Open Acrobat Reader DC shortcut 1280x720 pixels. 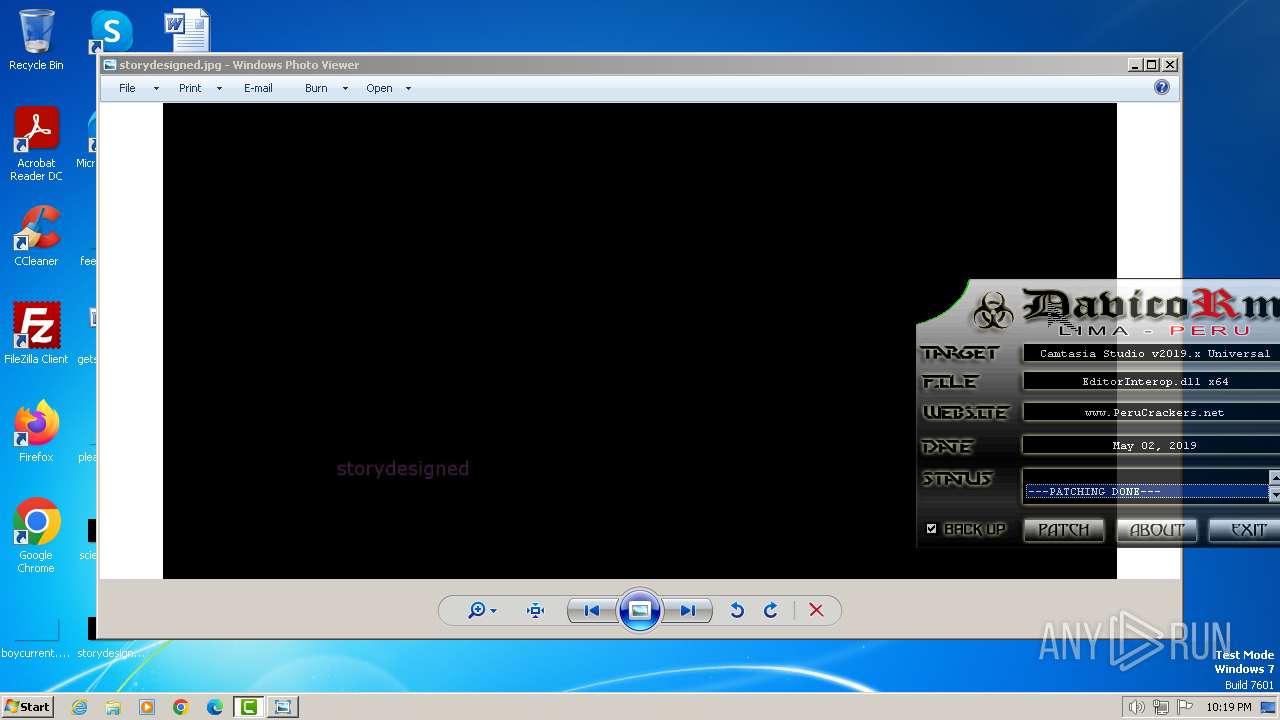click(36, 144)
